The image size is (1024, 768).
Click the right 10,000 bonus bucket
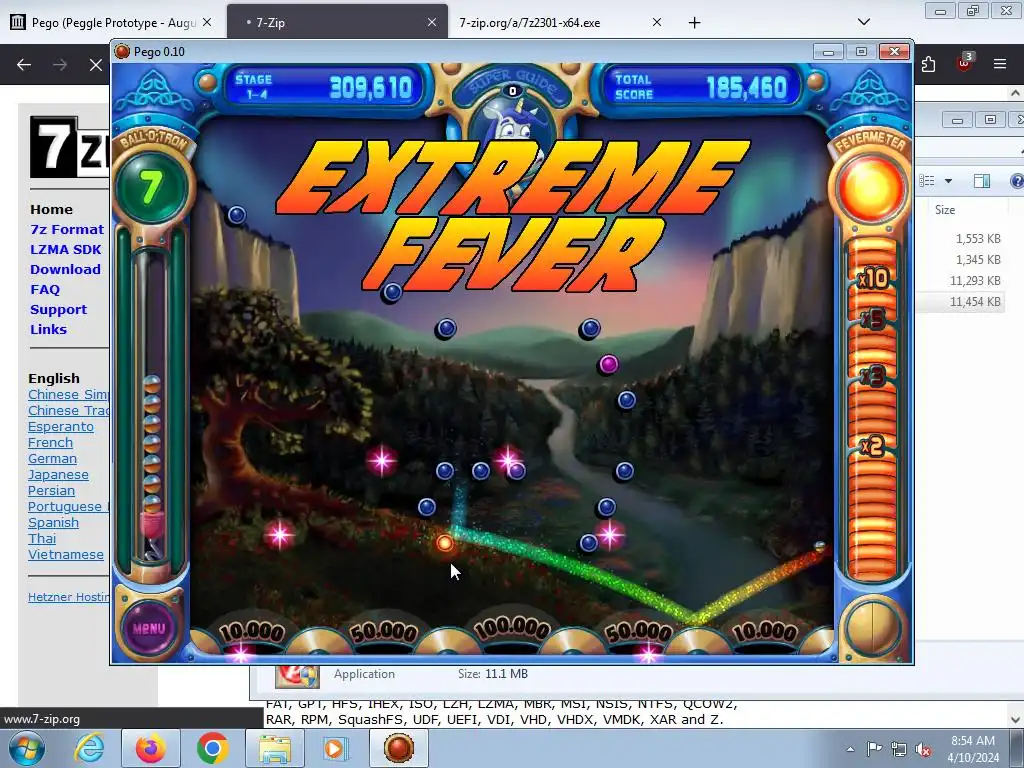pyautogui.click(x=765, y=633)
